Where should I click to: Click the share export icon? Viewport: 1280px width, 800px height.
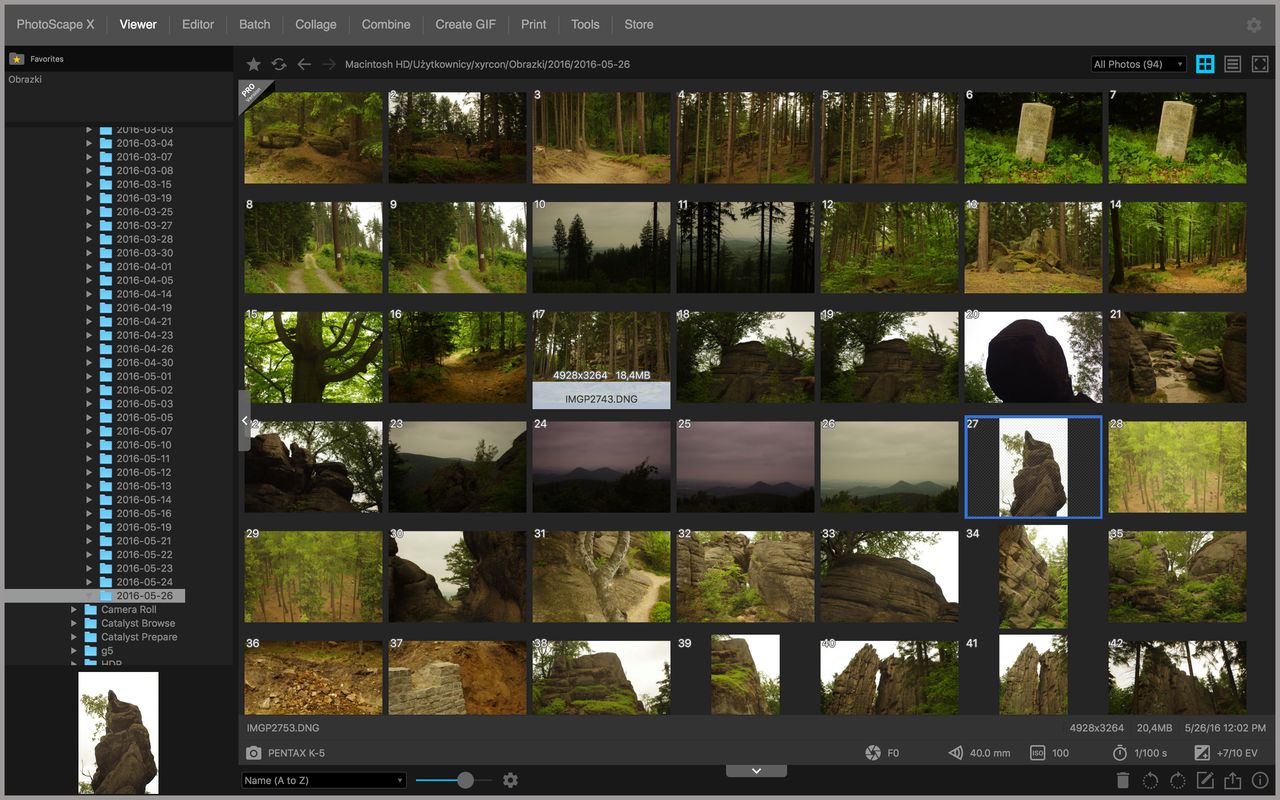1232,781
